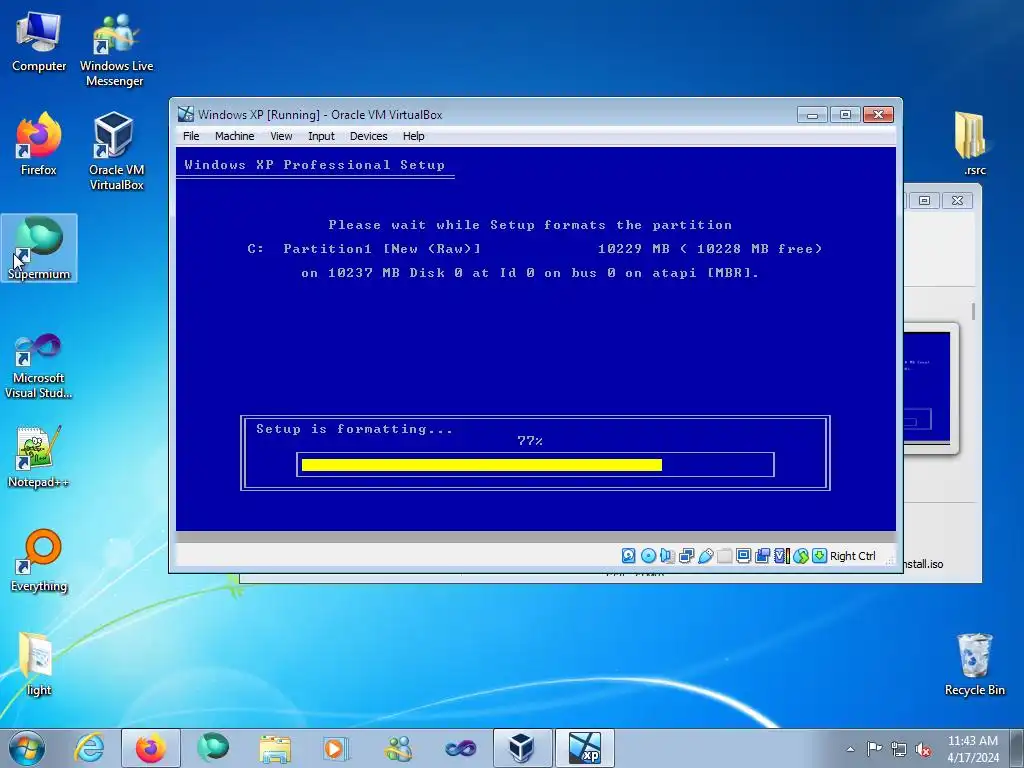Open Windows Media Player from taskbar
The height and width of the screenshot is (768, 1024).
coord(336,748)
